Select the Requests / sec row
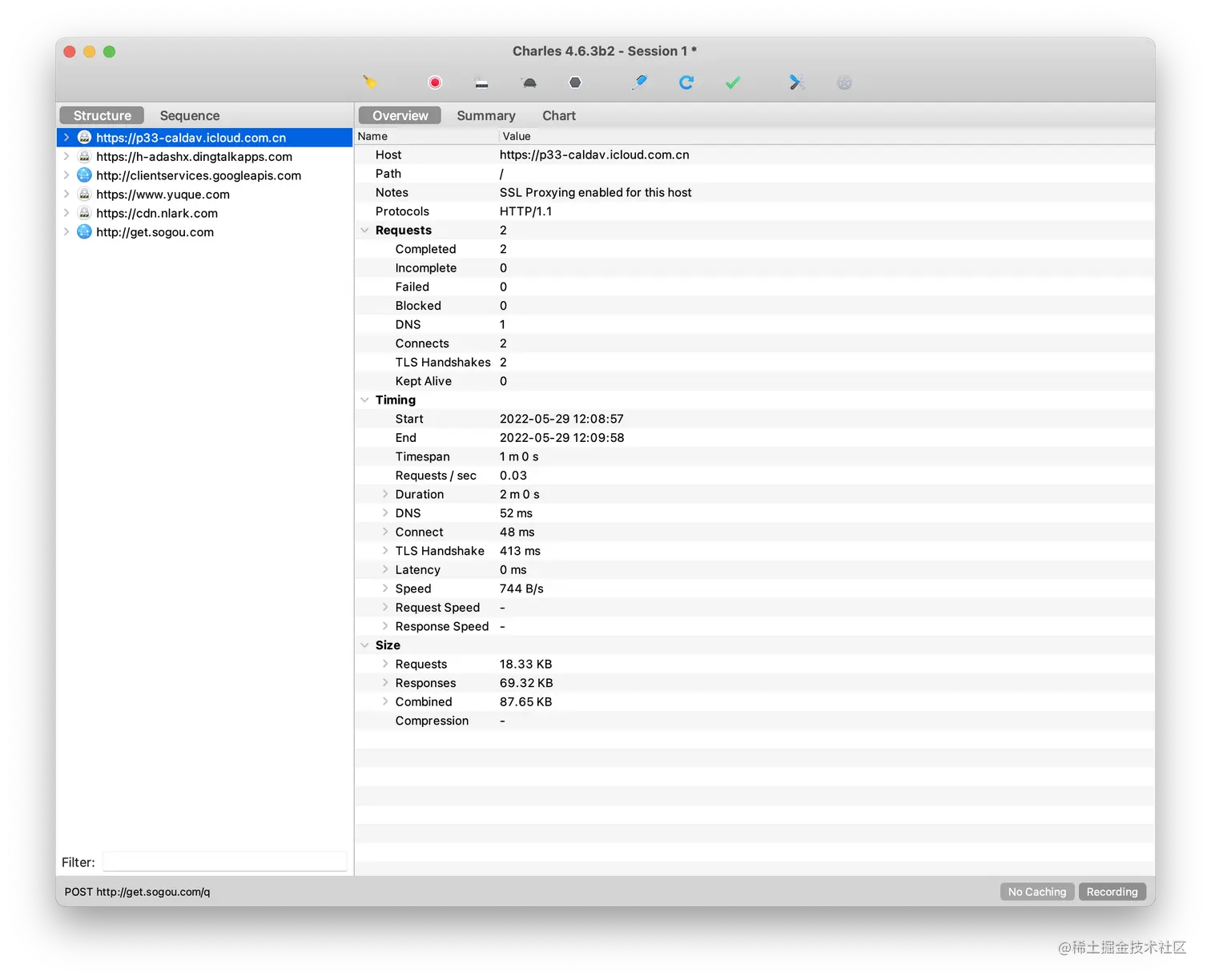The height and width of the screenshot is (980, 1211). pyautogui.click(x=754, y=476)
